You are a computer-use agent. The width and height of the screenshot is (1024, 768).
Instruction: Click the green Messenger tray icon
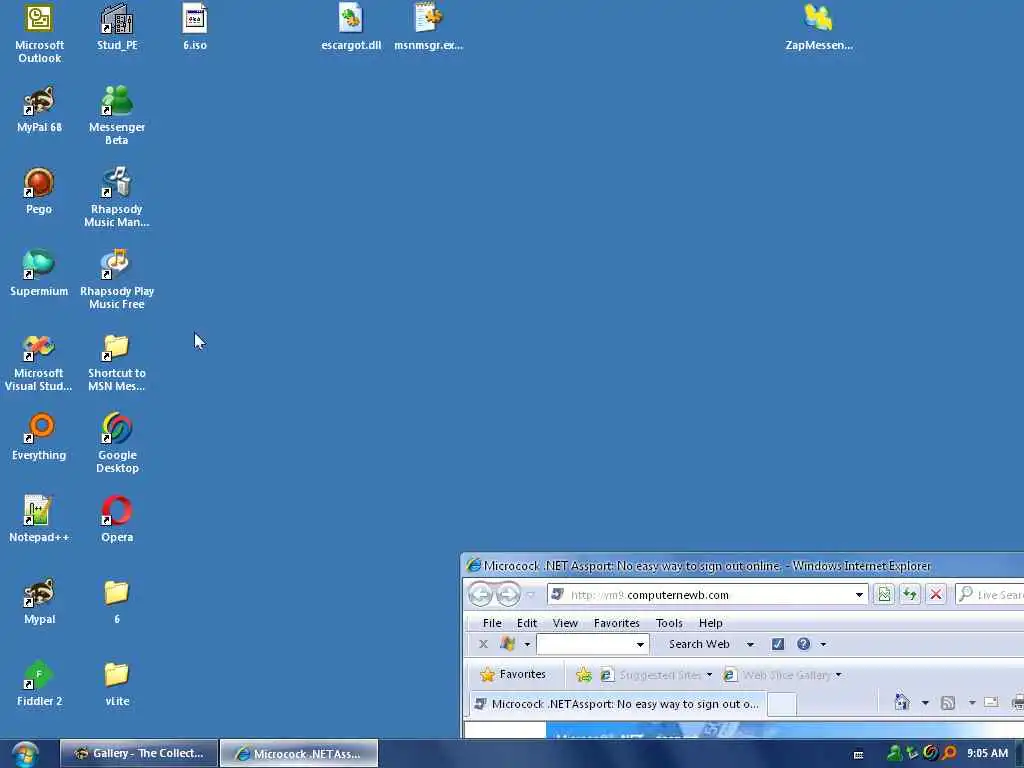895,754
